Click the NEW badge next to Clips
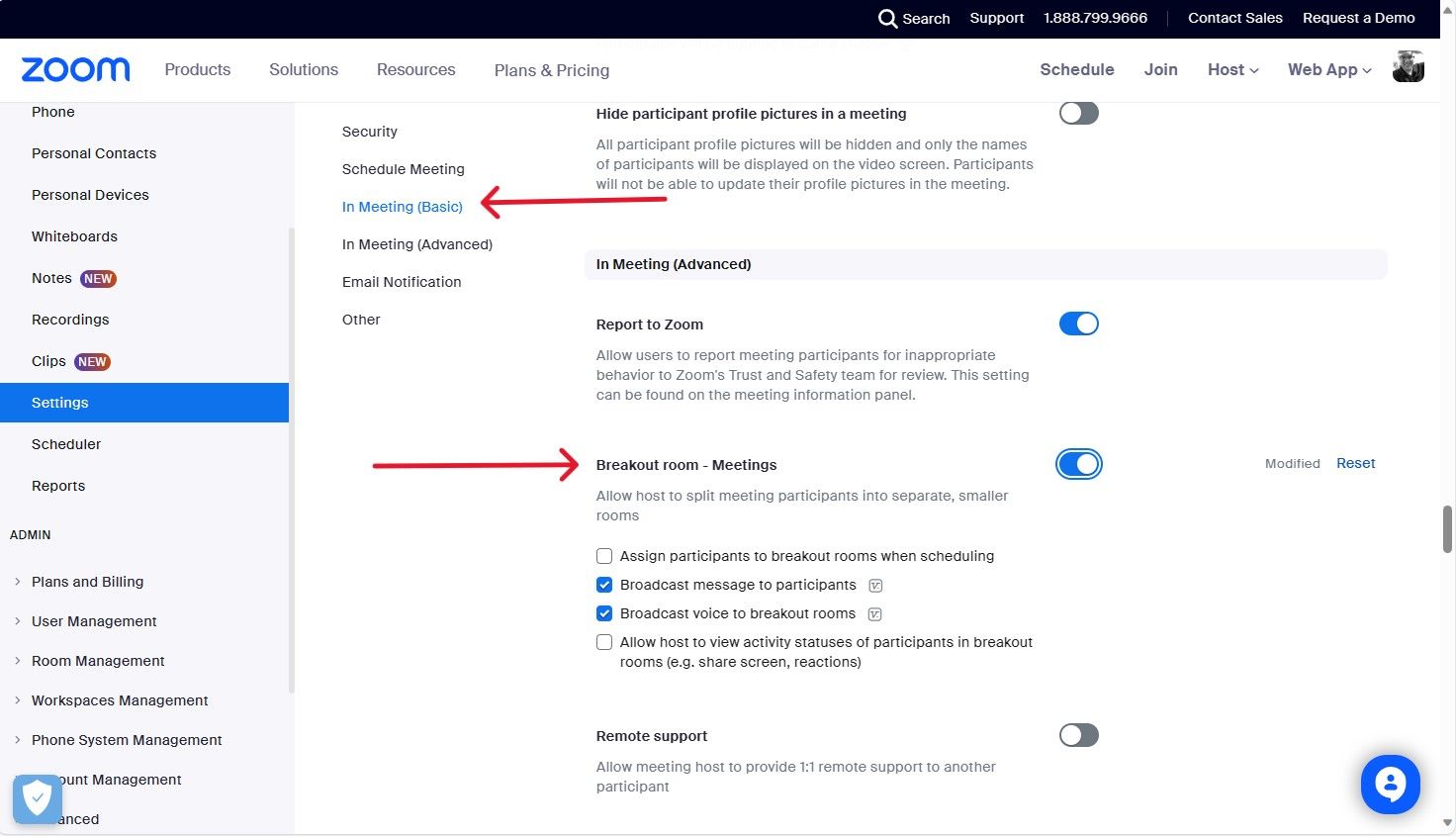 tap(92, 362)
